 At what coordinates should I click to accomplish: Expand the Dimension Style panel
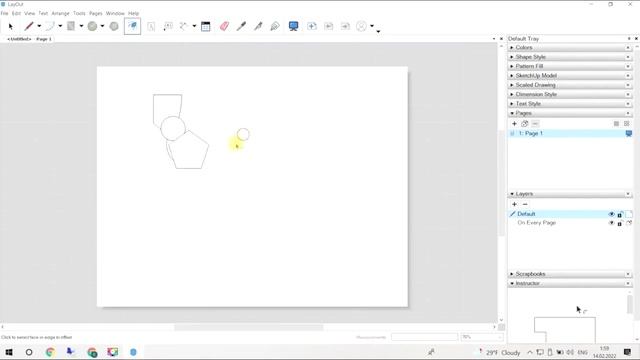pyautogui.click(x=570, y=95)
